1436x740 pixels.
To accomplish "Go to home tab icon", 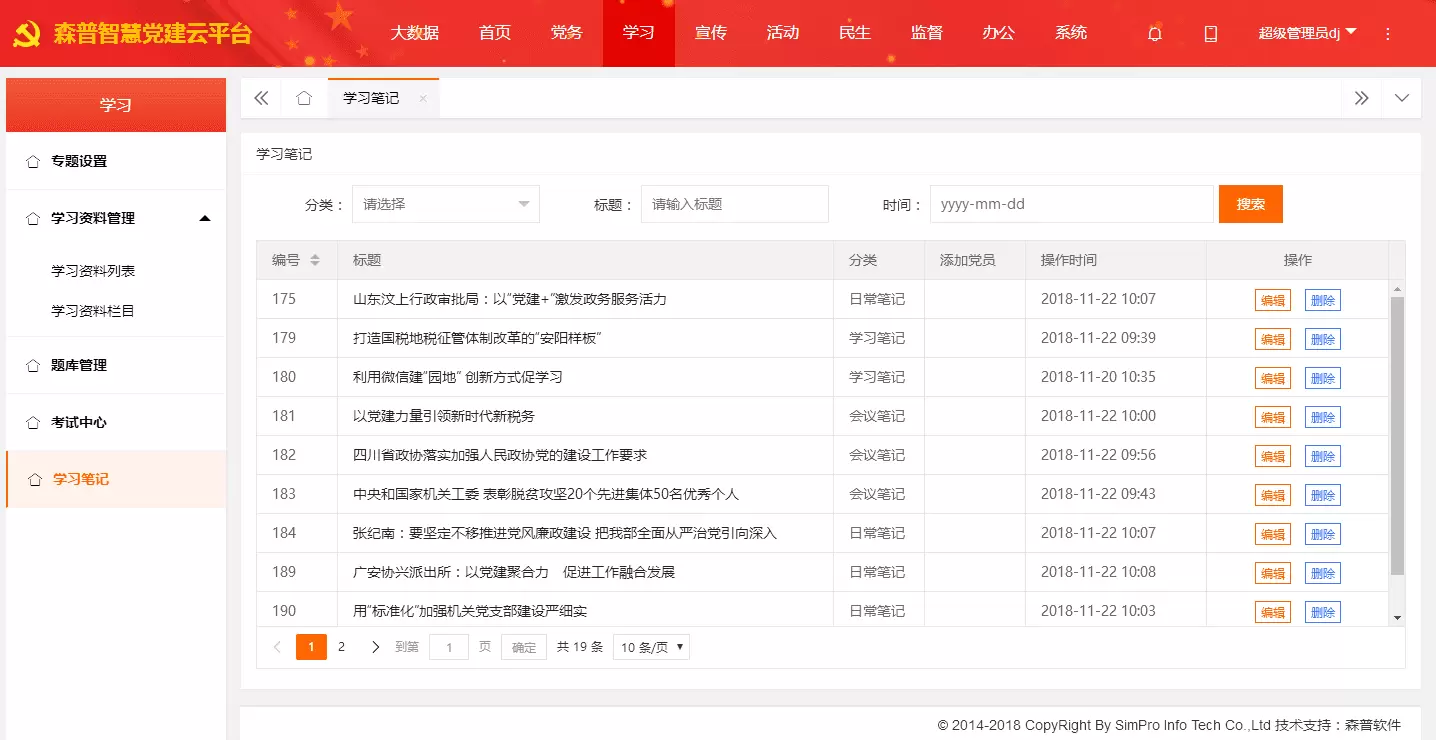I will click(x=304, y=98).
